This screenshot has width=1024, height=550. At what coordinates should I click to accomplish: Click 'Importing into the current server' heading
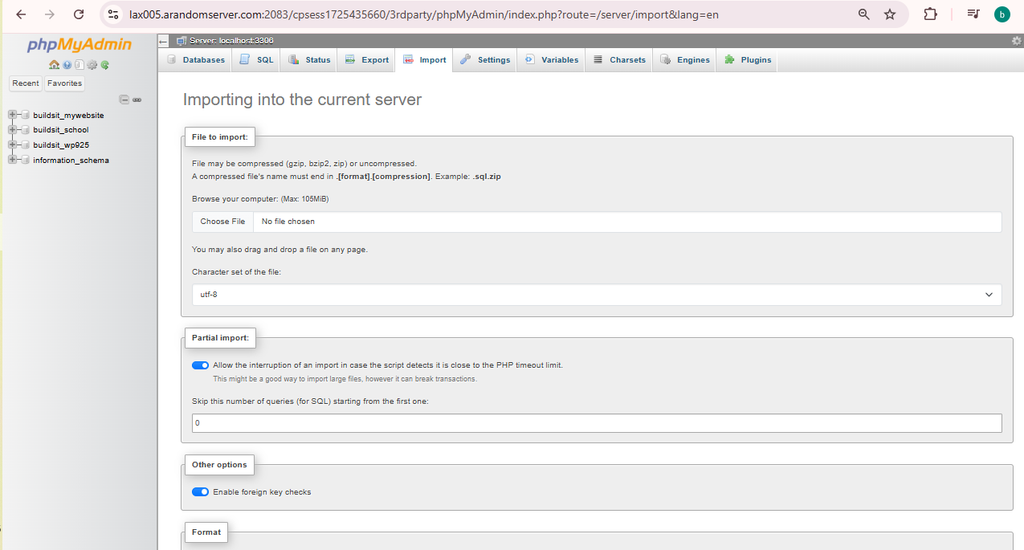click(x=302, y=100)
